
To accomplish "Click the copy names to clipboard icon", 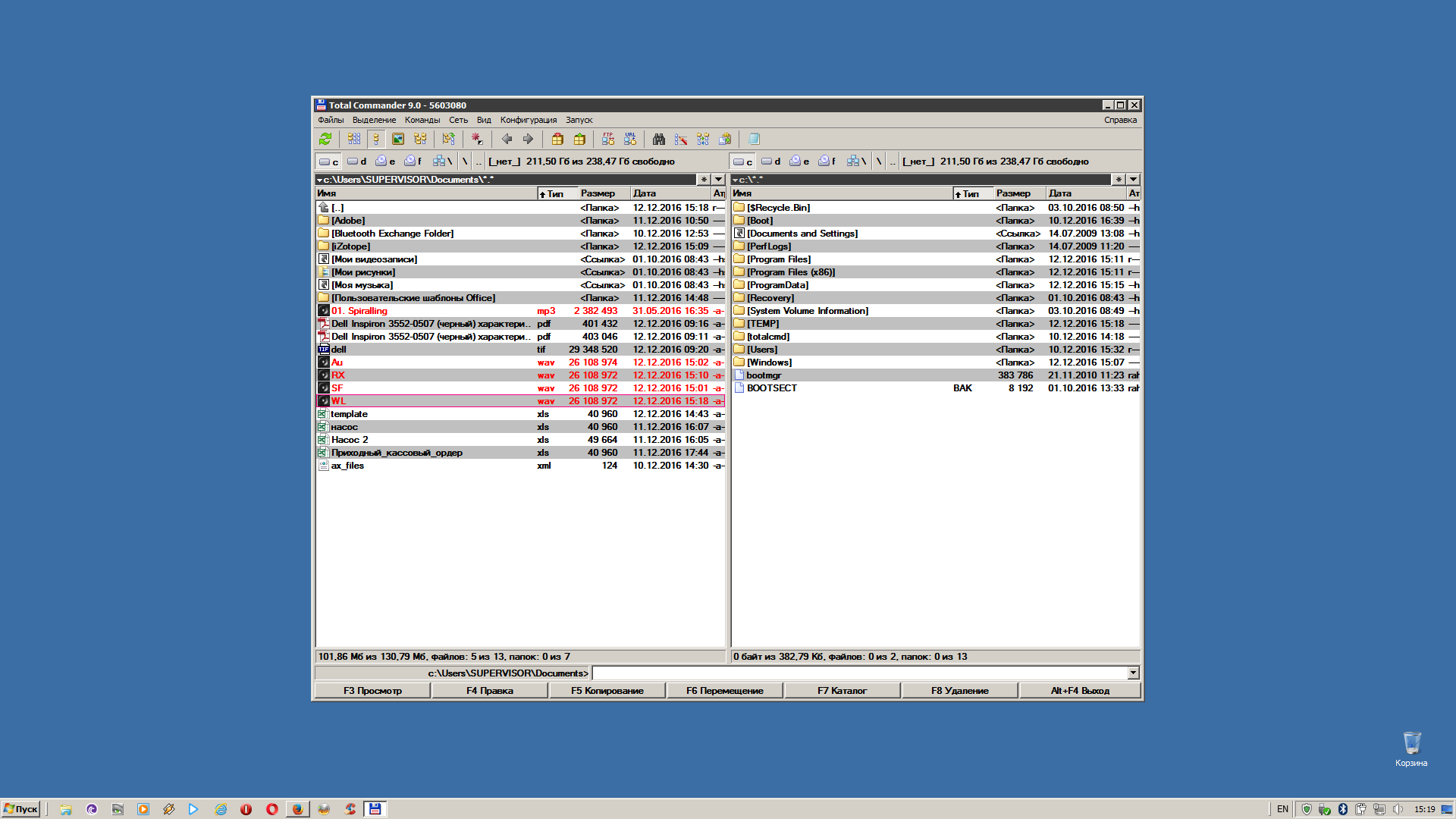I will tap(725, 139).
